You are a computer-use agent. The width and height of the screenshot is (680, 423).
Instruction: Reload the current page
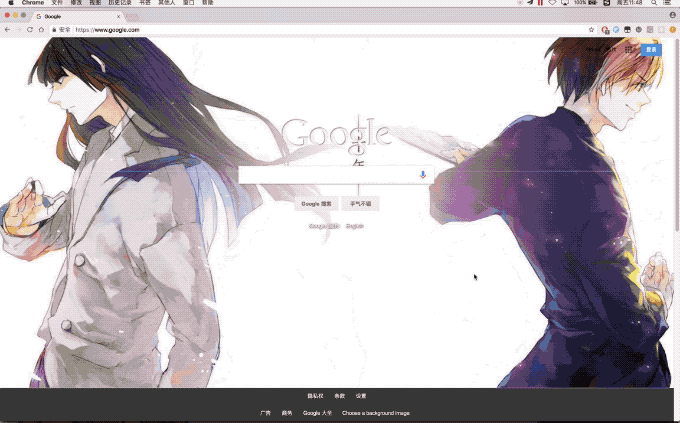coord(30,30)
